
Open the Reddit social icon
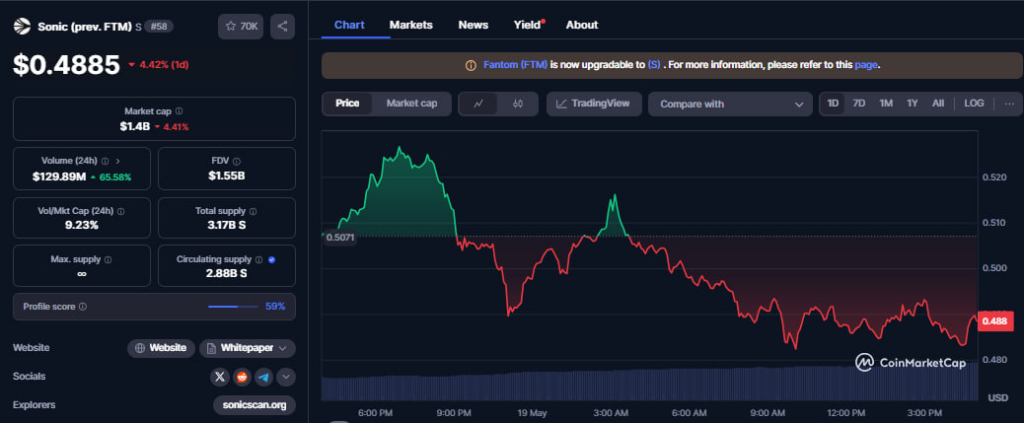point(241,377)
